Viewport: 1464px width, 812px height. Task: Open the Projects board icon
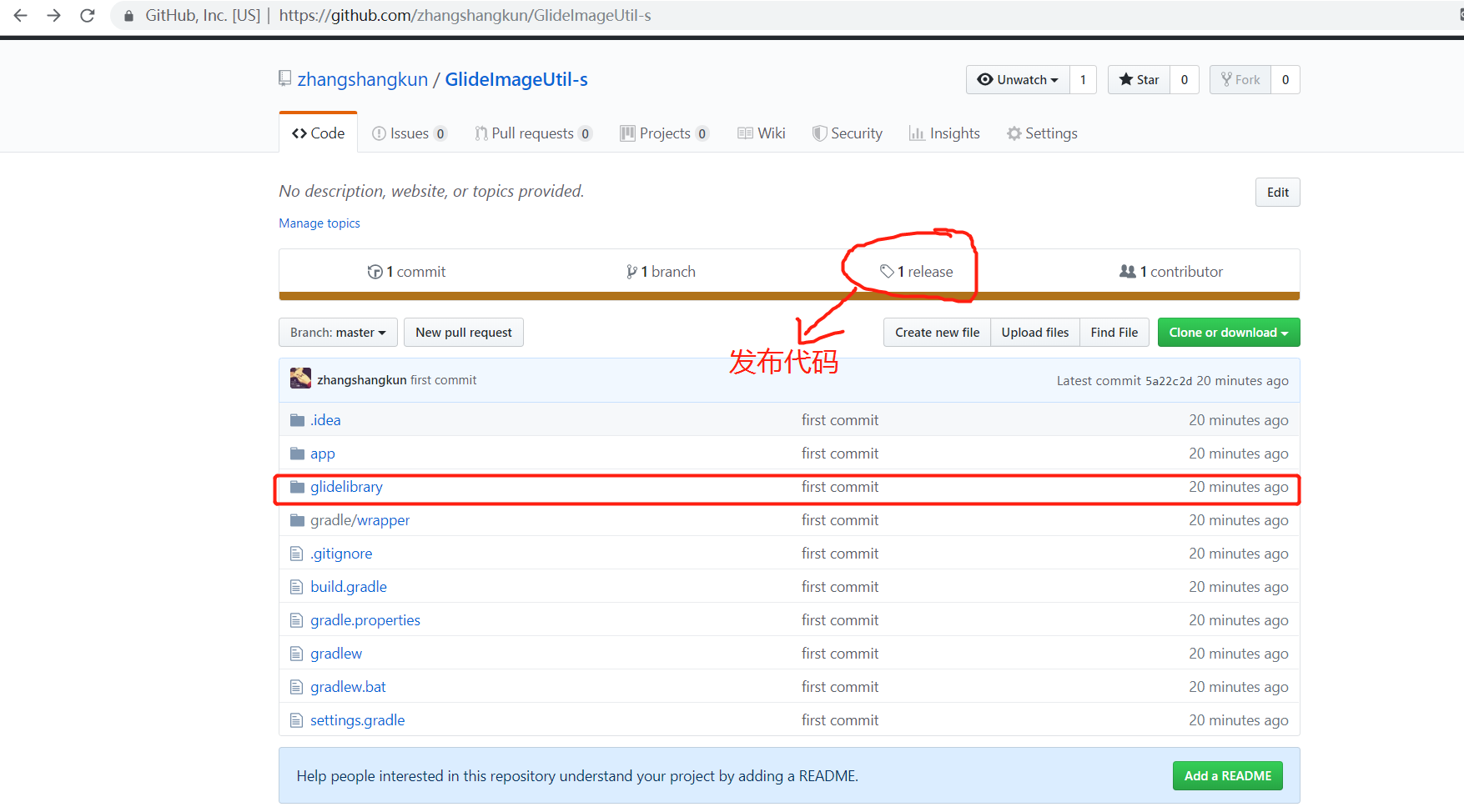628,133
